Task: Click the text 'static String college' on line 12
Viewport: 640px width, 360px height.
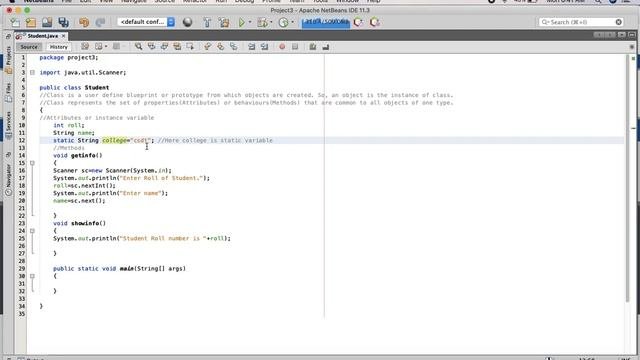Action: (90, 140)
